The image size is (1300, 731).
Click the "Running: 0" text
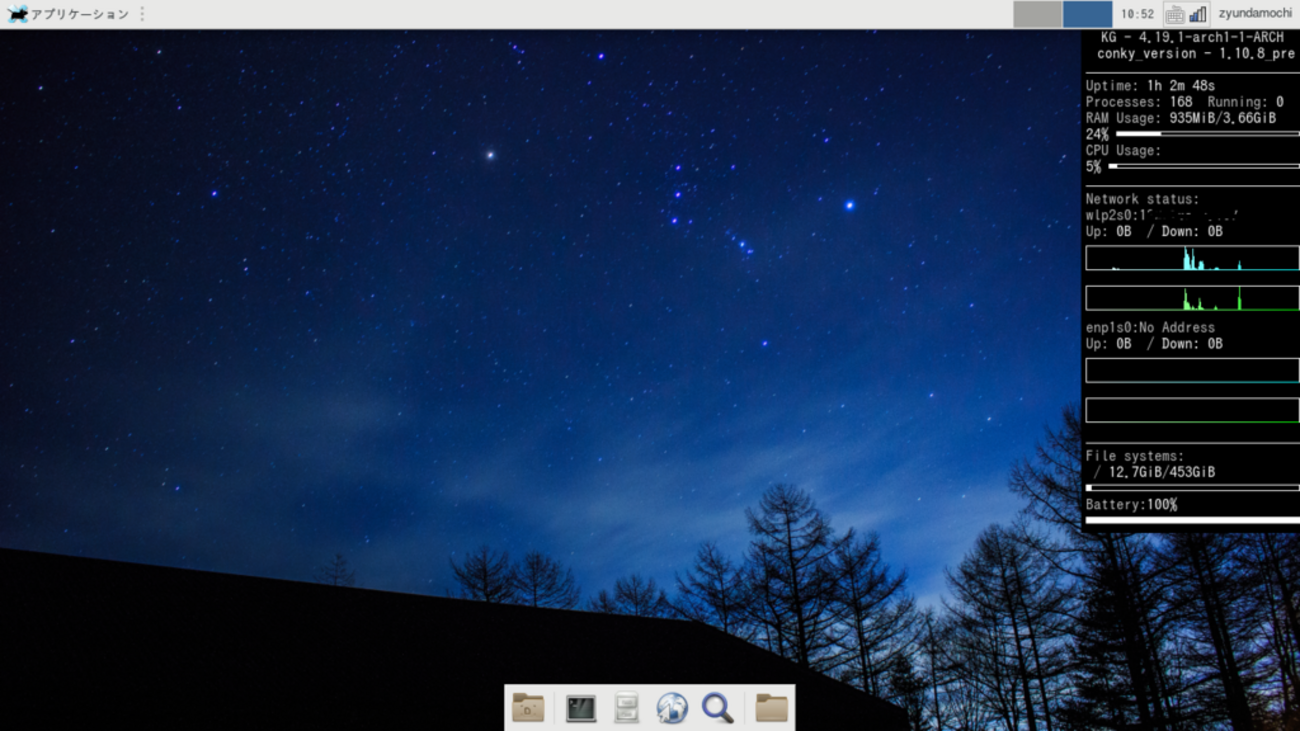point(1245,102)
